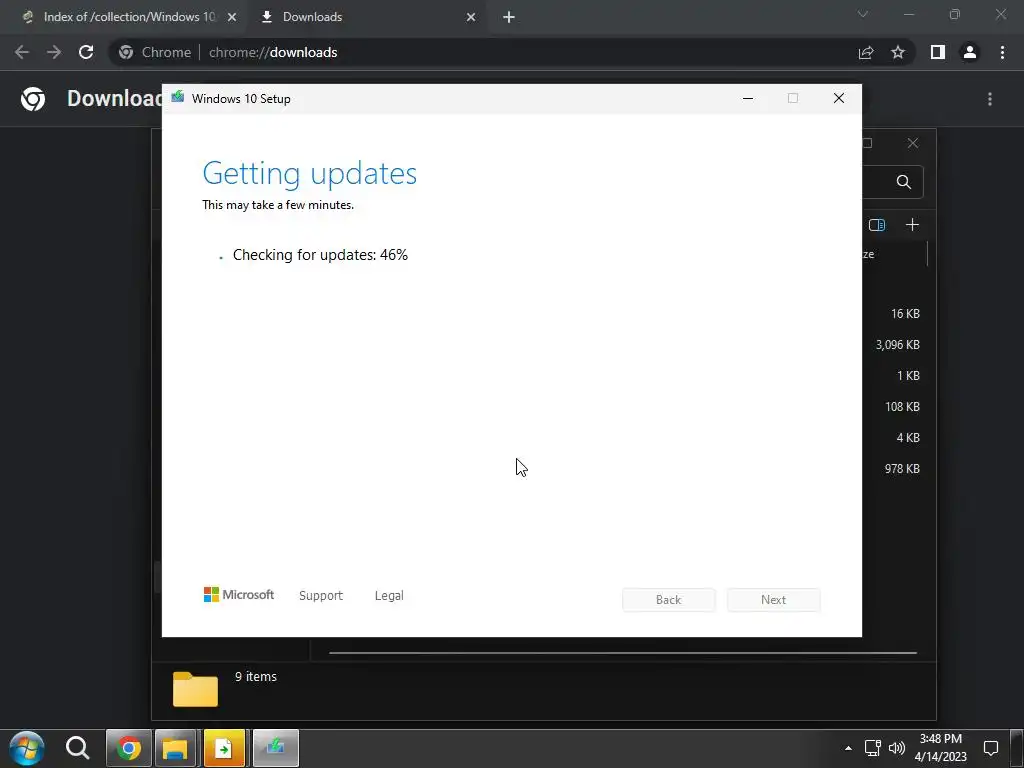1024x768 pixels.
Task: Open the Windows Start orb
Action: pos(27,748)
